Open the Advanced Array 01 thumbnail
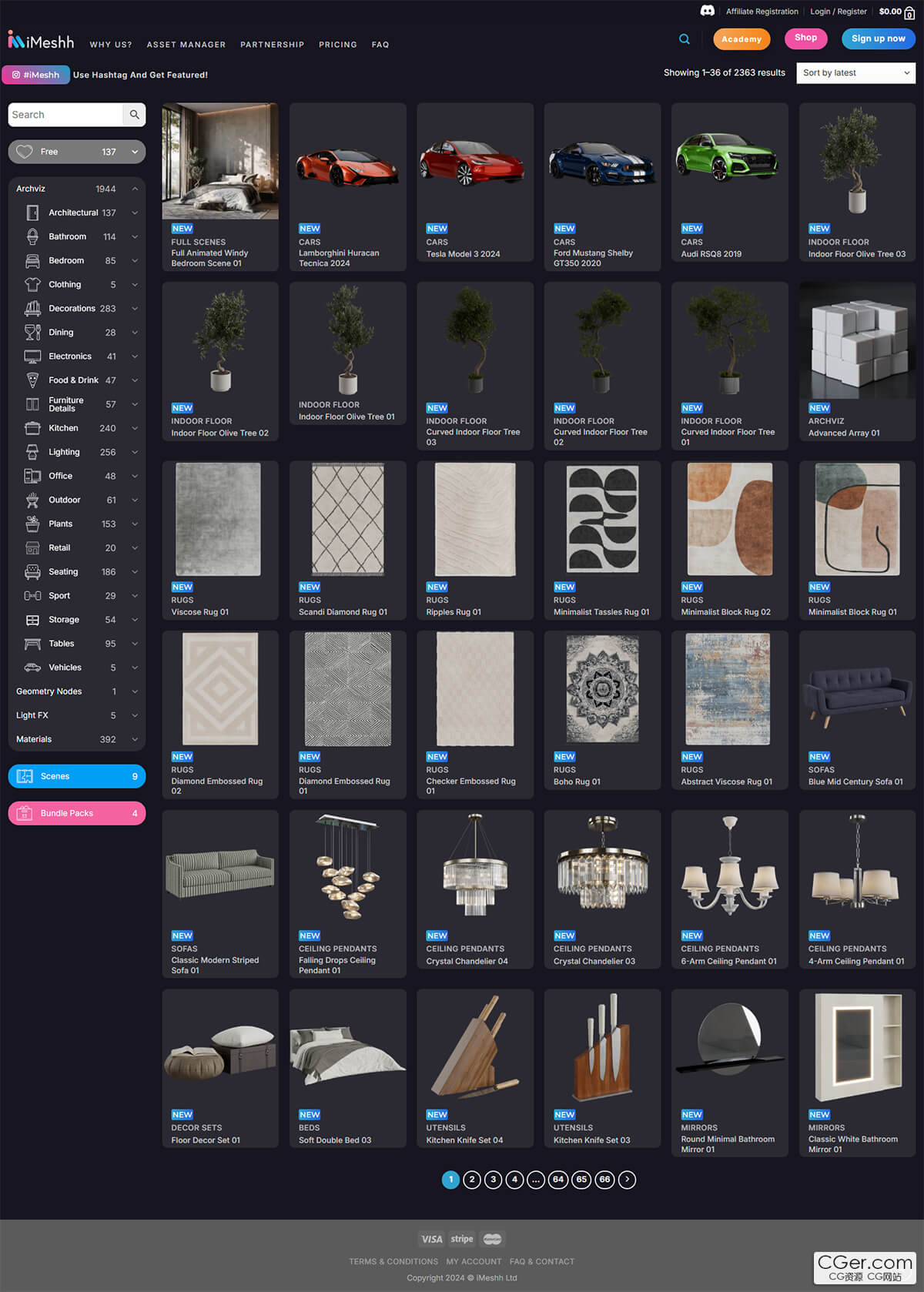This screenshot has width=924, height=1292. (x=858, y=340)
